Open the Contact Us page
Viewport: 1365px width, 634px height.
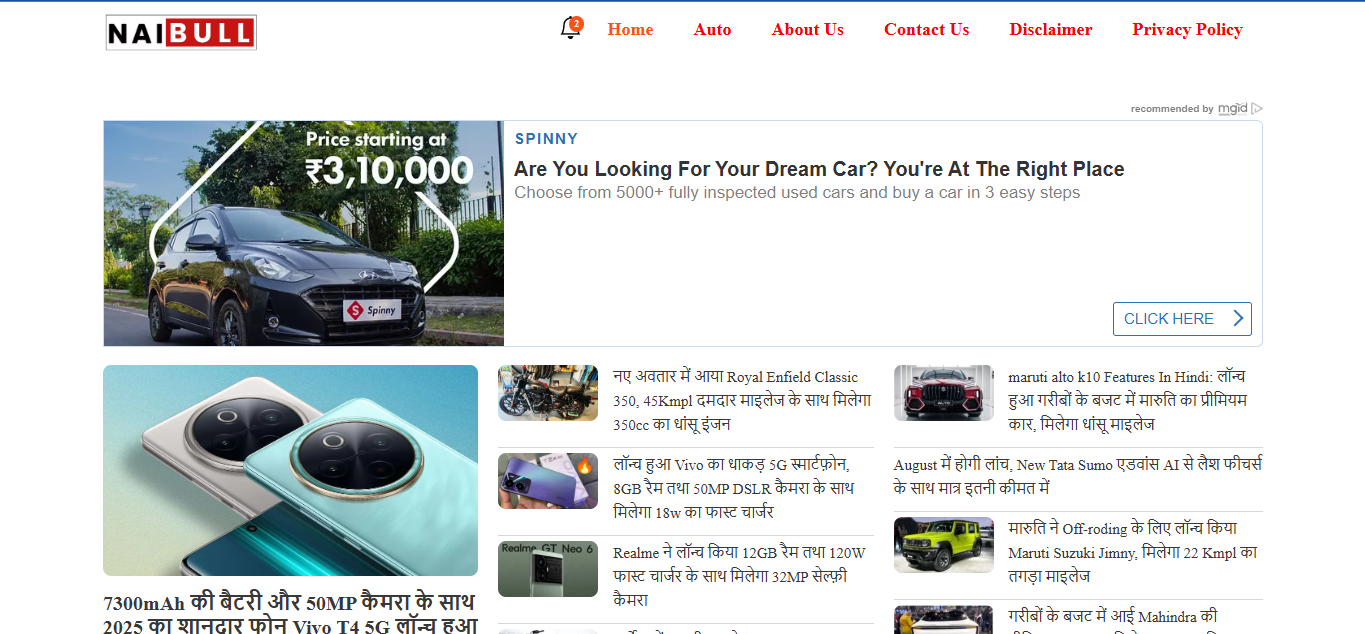pyautogui.click(x=926, y=29)
